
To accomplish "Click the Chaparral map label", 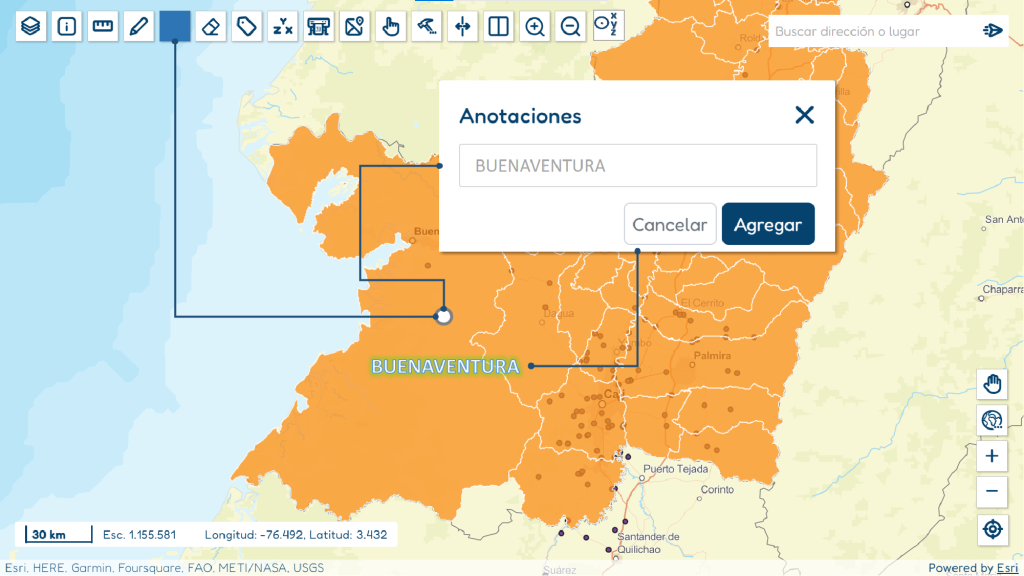I will 1003,289.
